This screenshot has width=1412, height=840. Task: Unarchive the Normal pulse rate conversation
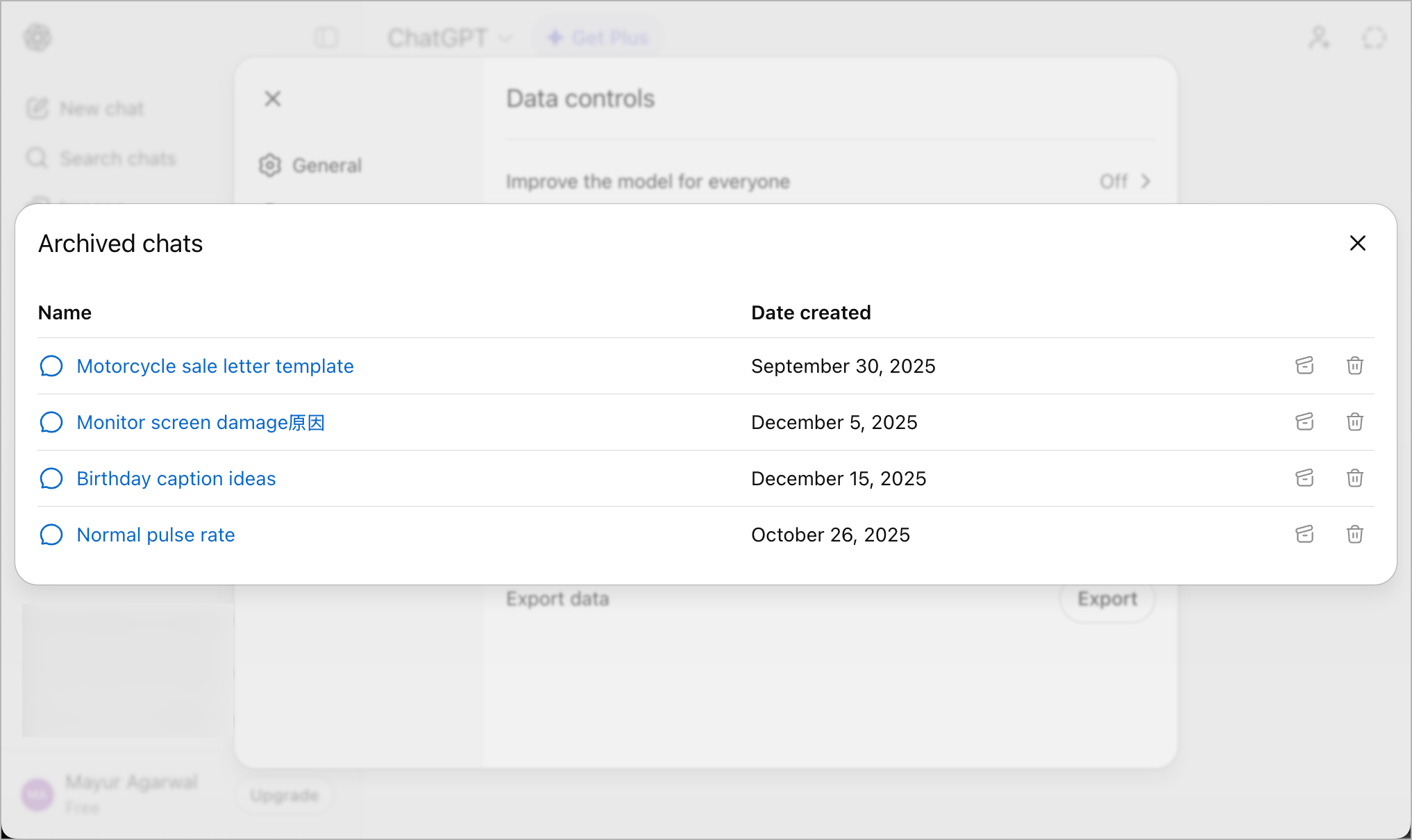pos(1305,535)
